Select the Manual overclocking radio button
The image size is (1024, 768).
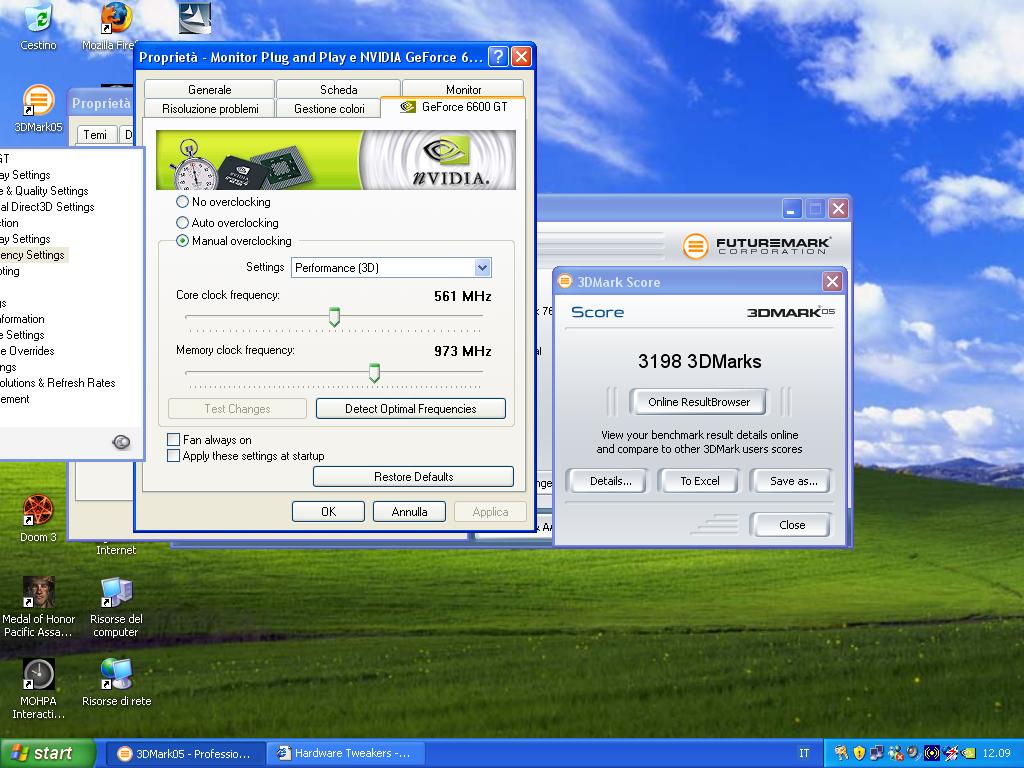[x=182, y=241]
